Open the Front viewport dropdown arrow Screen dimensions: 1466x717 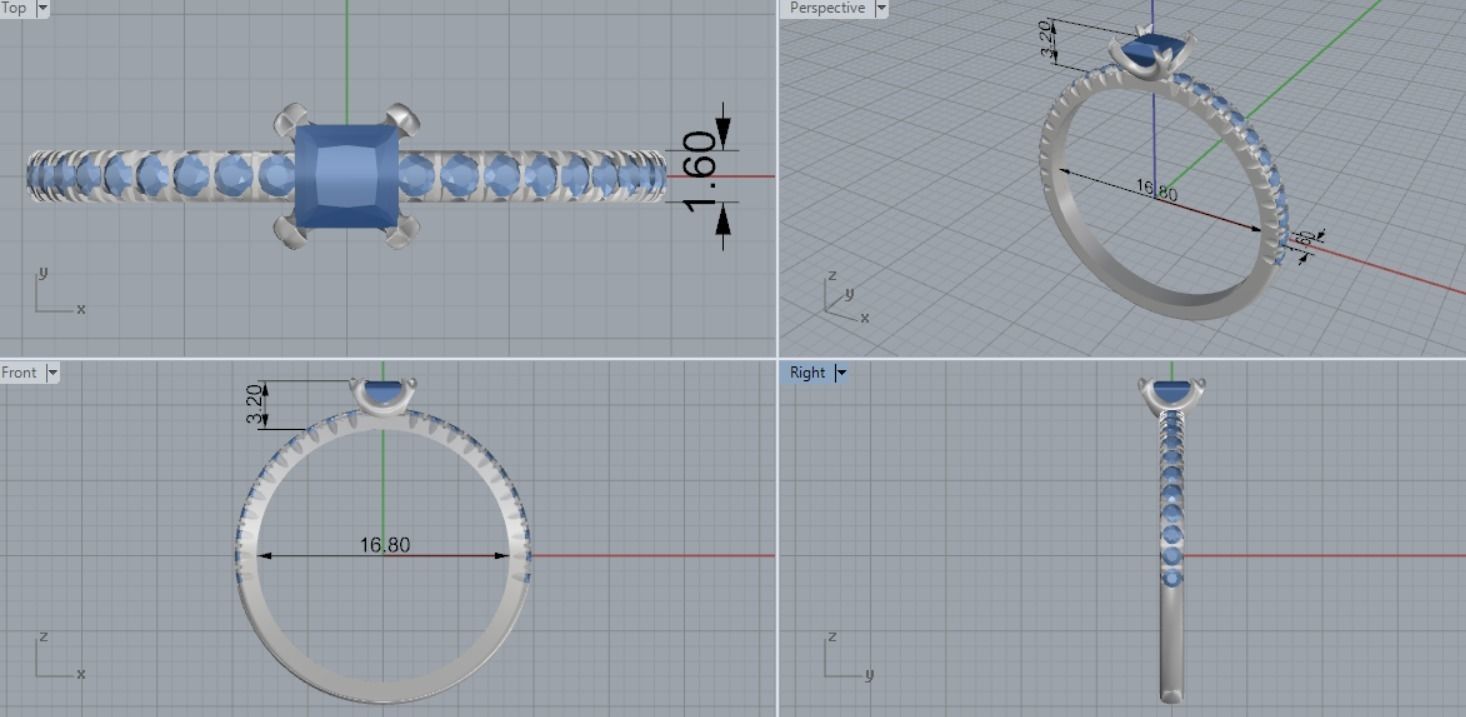pos(53,372)
